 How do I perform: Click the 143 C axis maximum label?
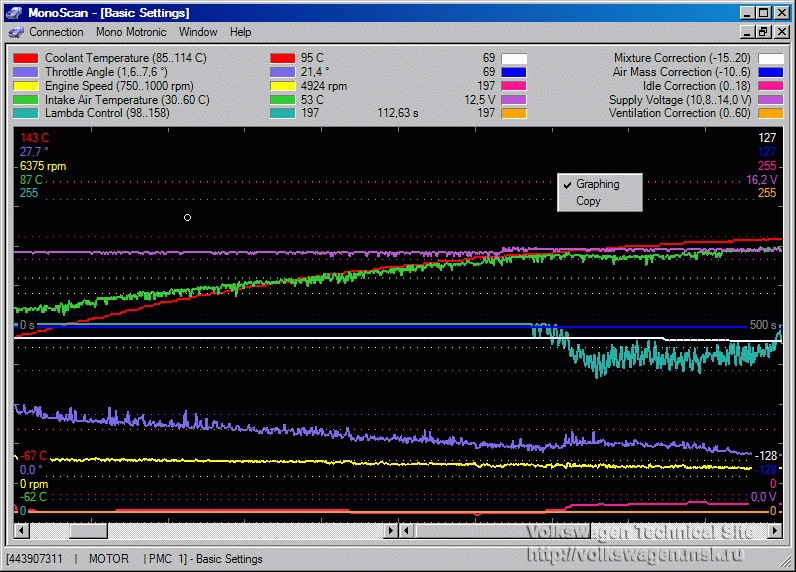[35, 138]
